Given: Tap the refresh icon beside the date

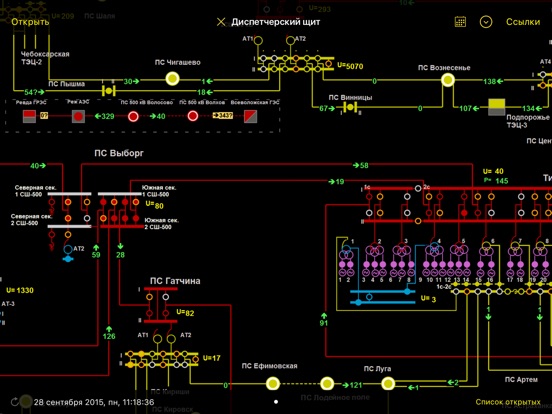Looking at the screenshot, I should pos(15,402).
